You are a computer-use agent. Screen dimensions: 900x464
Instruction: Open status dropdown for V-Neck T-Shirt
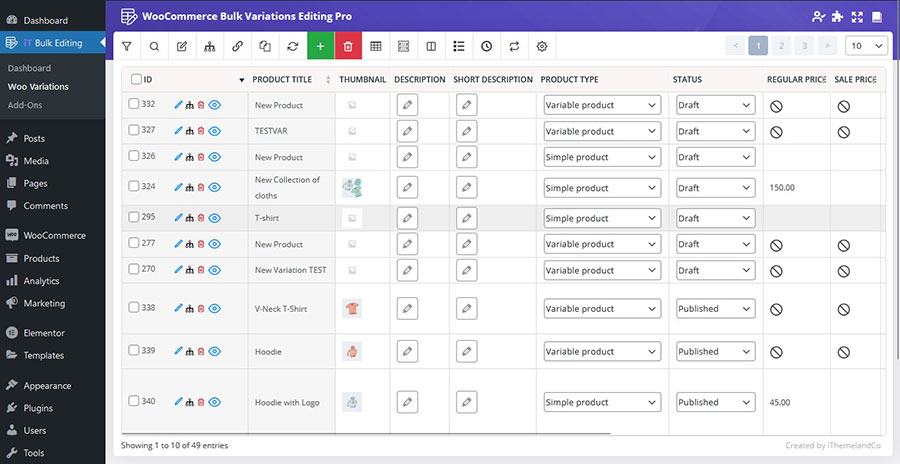715,308
